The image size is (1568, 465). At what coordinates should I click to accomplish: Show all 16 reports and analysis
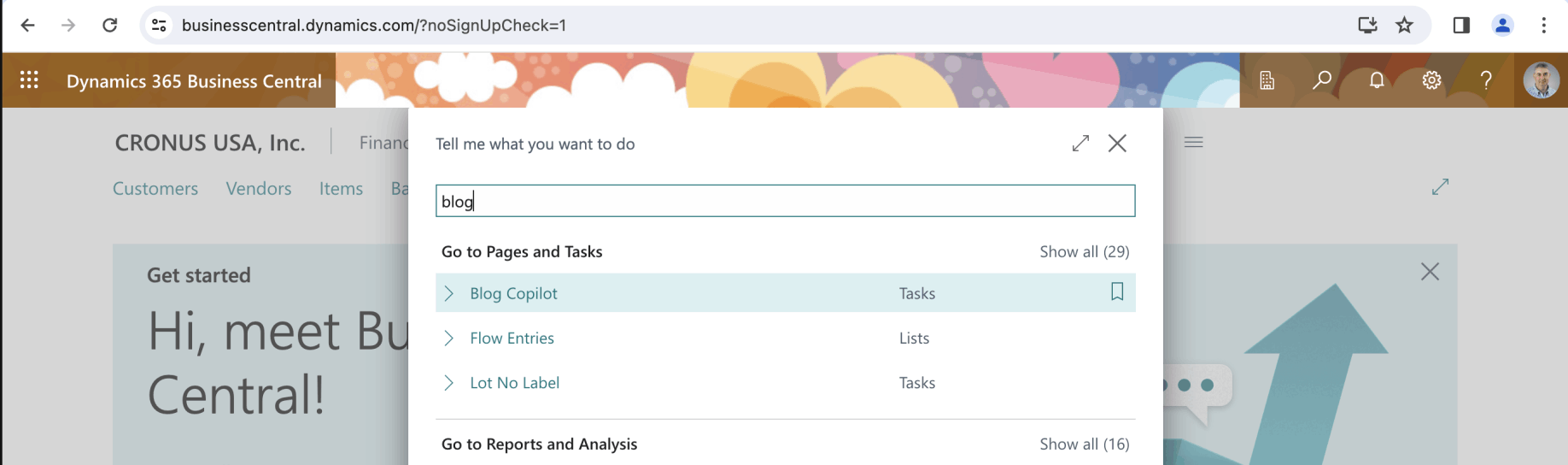tap(1084, 444)
